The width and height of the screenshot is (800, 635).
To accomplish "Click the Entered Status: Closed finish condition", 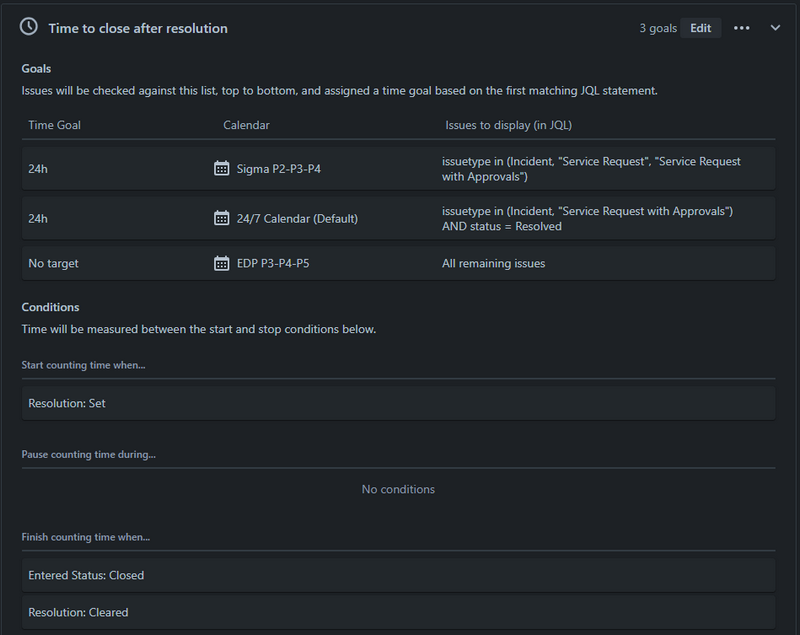I will pos(86,576).
